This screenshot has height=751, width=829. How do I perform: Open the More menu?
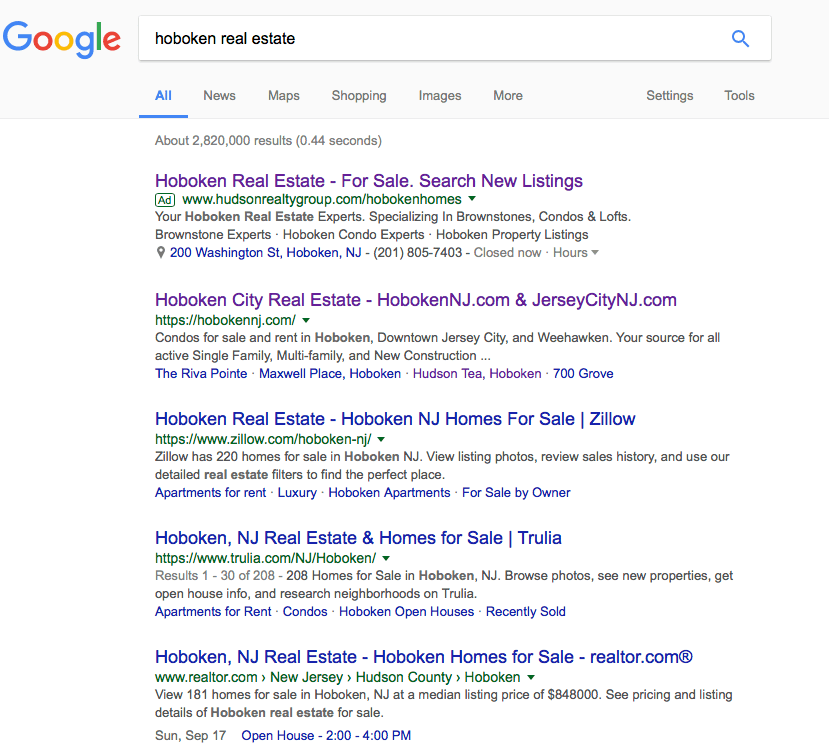click(508, 96)
